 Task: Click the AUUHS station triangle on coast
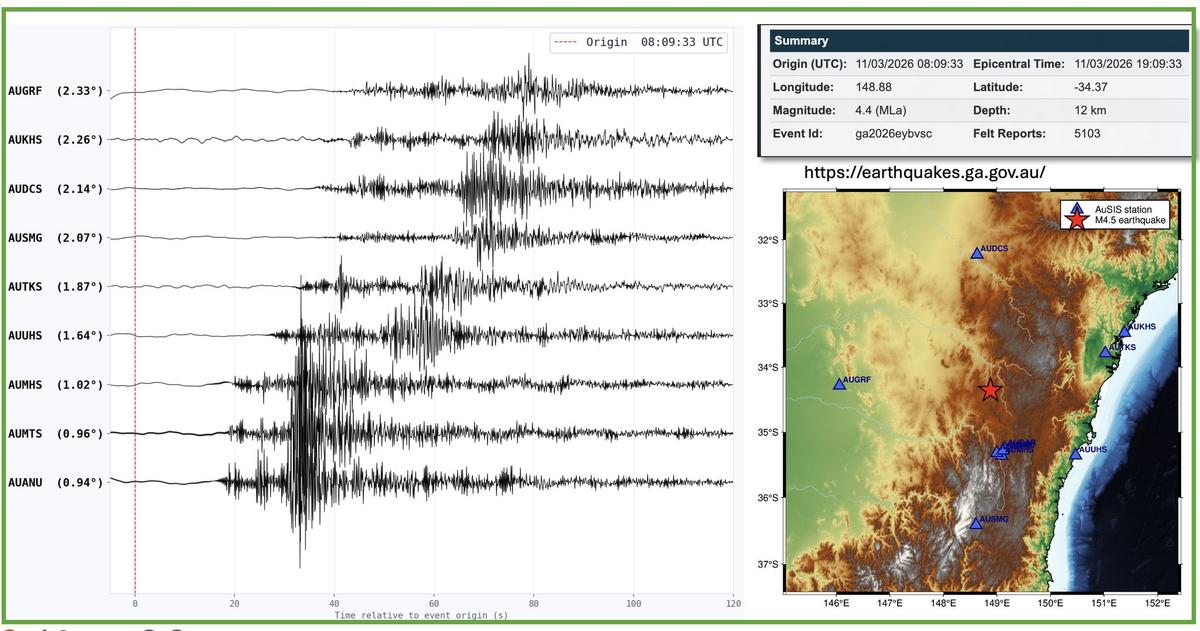[1076, 454]
